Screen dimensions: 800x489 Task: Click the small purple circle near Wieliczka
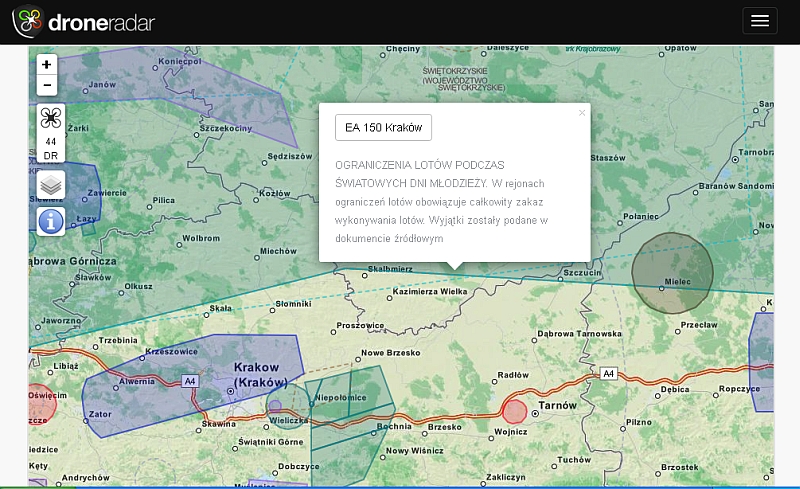pos(275,406)
